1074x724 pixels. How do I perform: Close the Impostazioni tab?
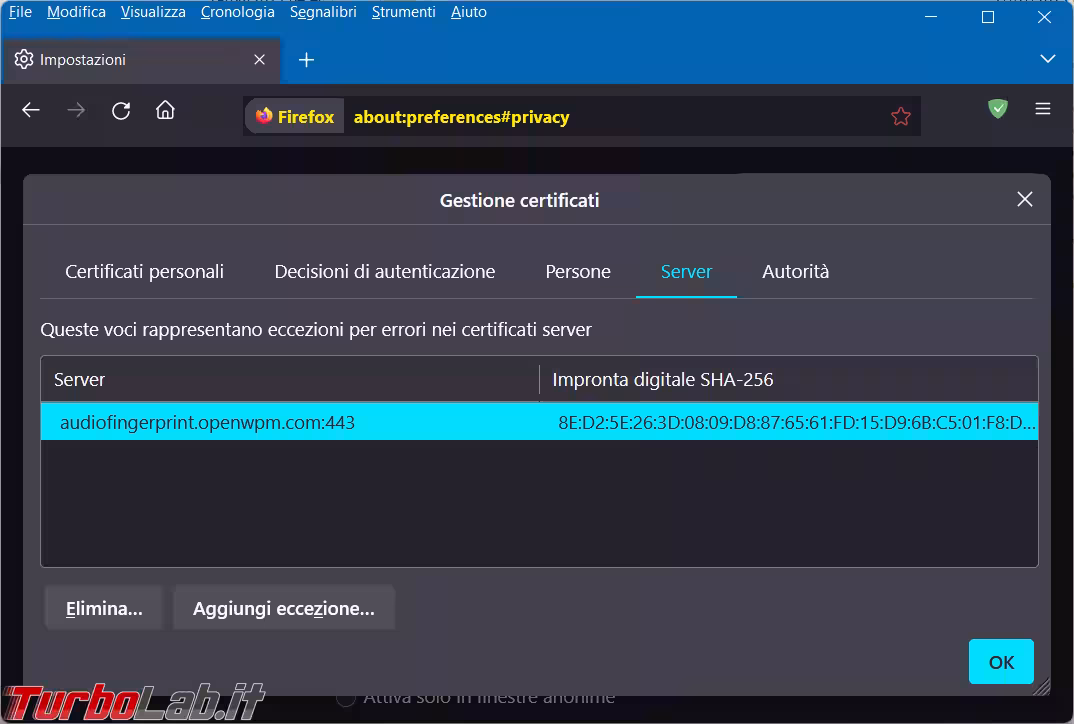pos(259,60)
